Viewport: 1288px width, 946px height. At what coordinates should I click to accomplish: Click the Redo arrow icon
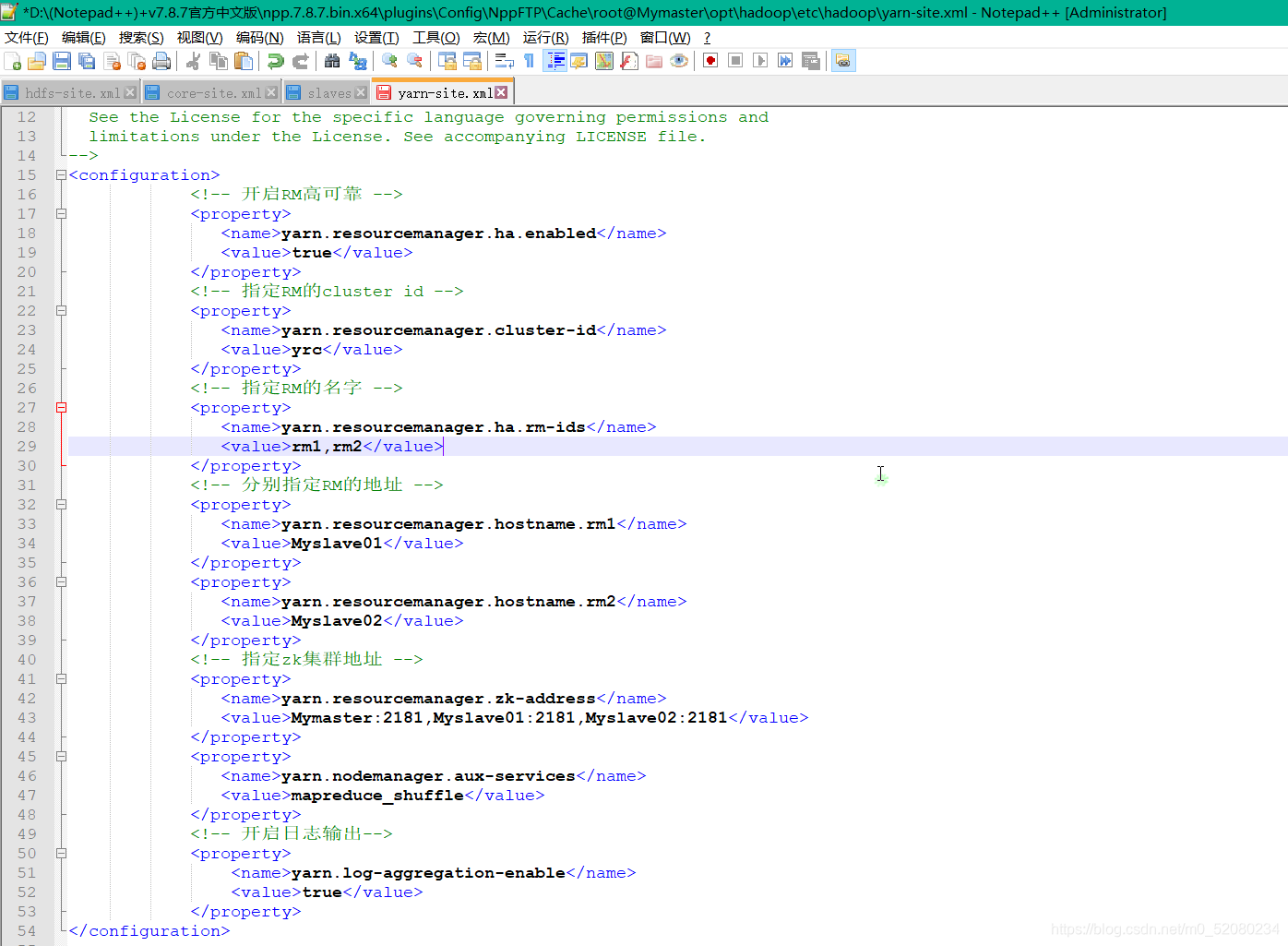pos(300,61)
